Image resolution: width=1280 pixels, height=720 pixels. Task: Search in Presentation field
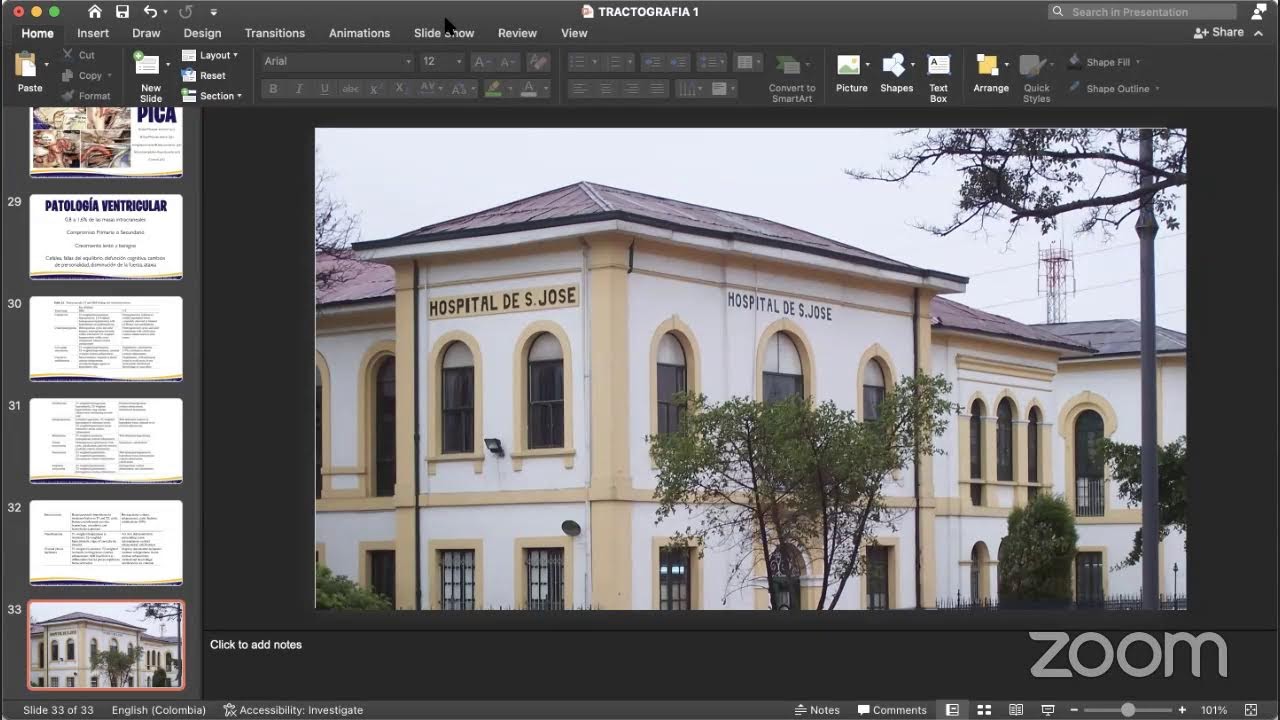(x=1142, y=12)
